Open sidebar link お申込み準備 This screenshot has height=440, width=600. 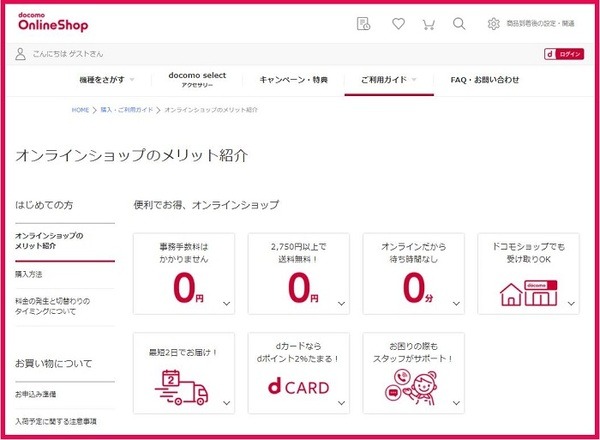pos(36,394)
